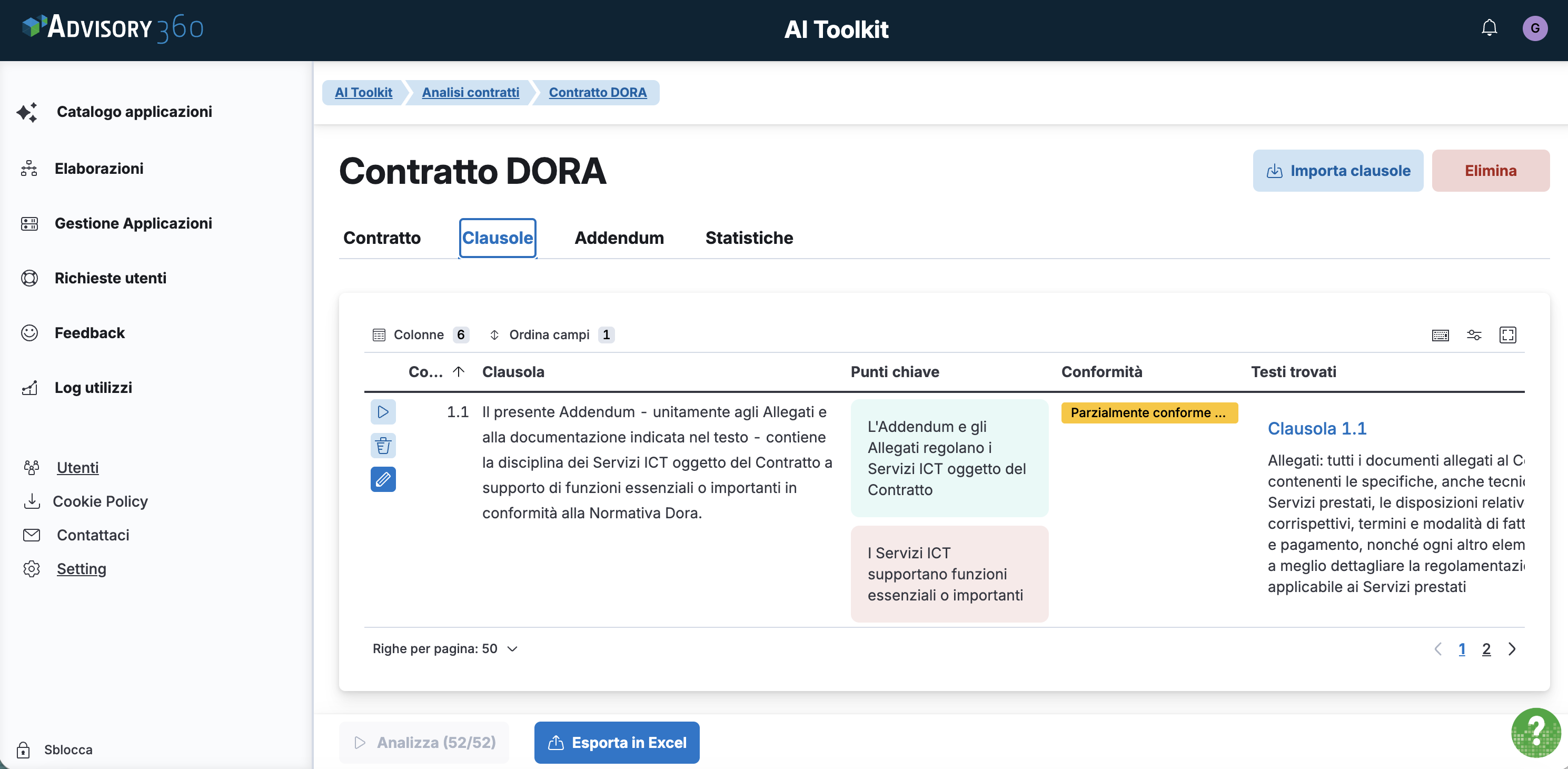Click the play icon for clause 1.1
This screenshot has width=1568, height=769.
pos(383,412)
